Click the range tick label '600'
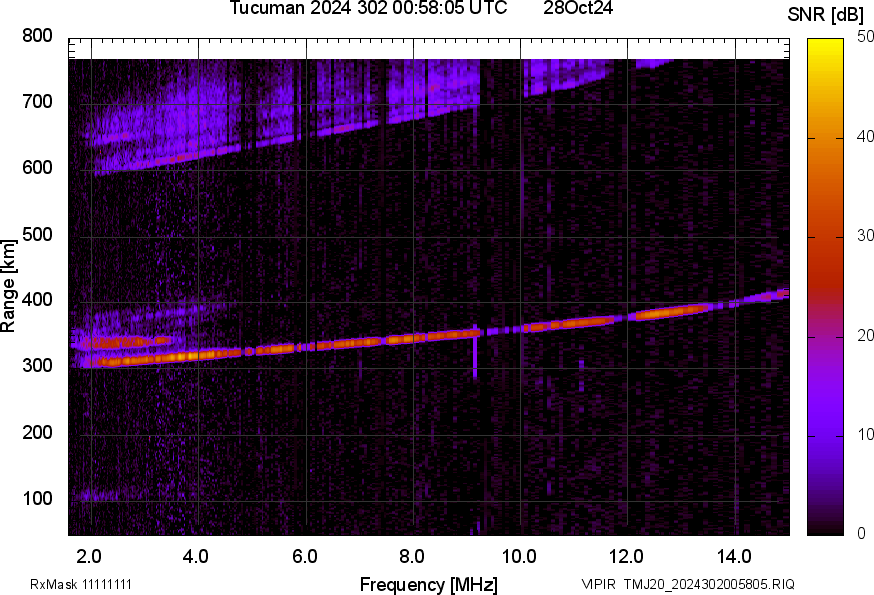Viewport: 874px width, 595px height. 37,168
